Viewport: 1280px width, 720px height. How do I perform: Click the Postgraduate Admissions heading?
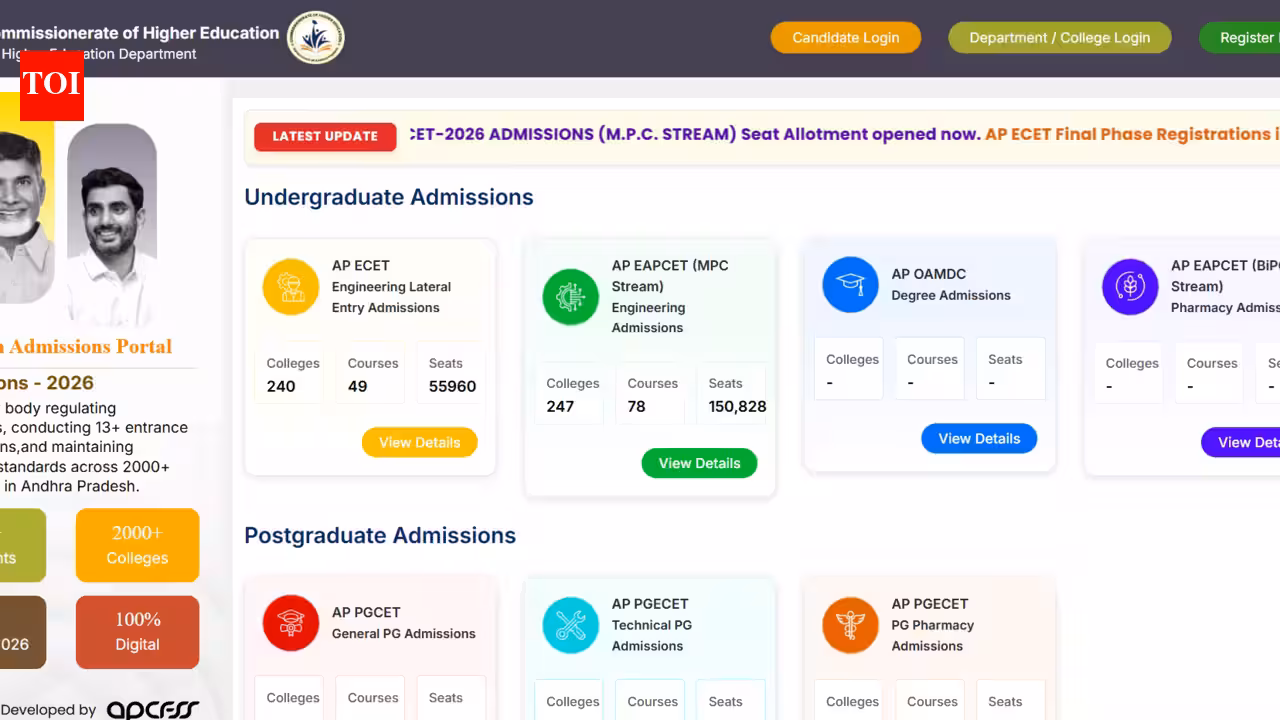click(380, 535)
